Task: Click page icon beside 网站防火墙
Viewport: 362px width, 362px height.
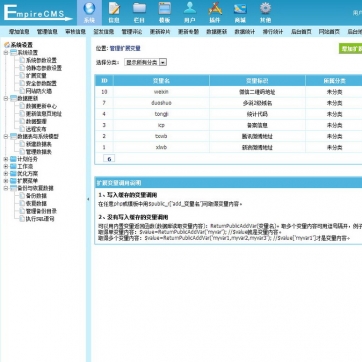Action: pos(22,91)
